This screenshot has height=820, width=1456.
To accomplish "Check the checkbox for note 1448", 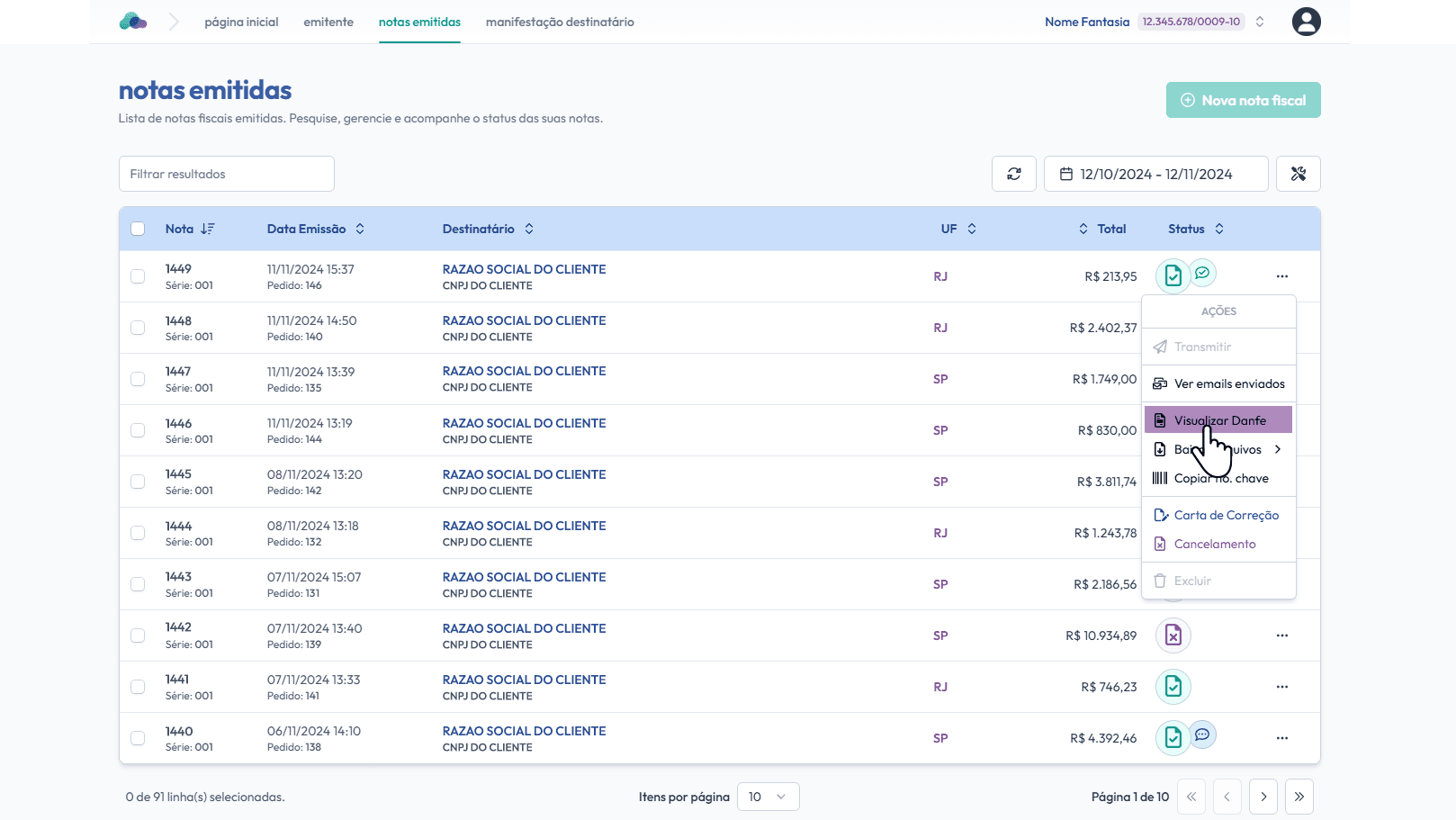I will point(138,328).
